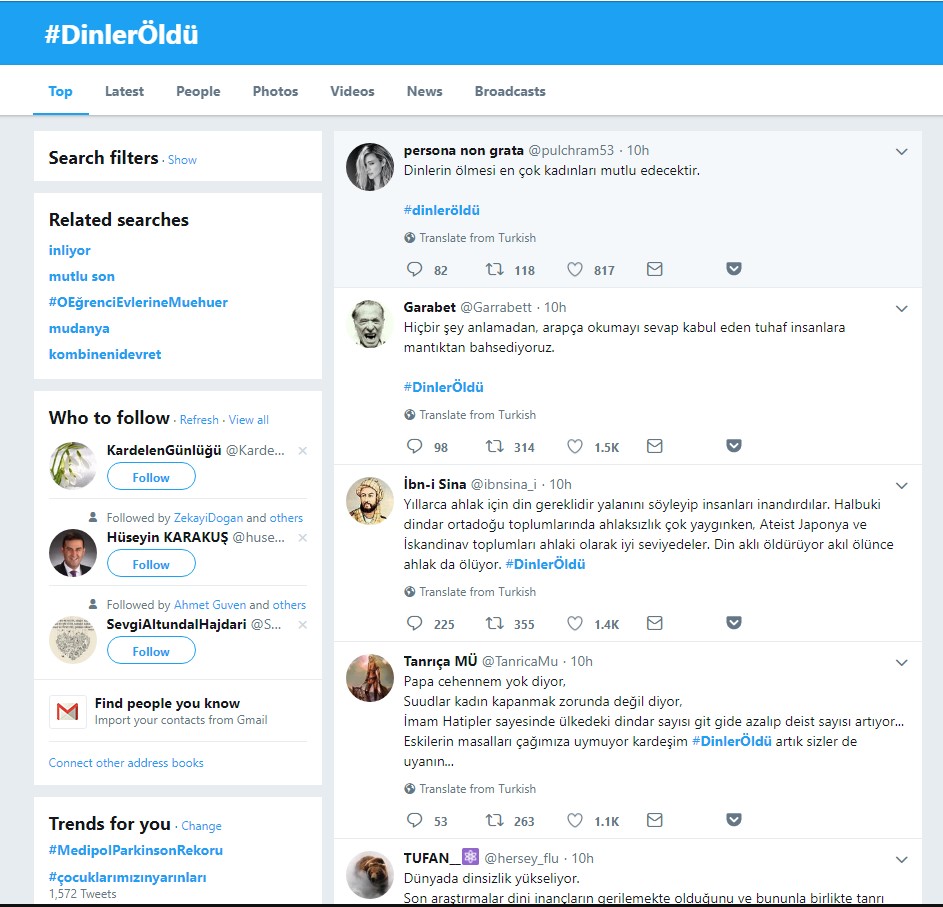
Task: Refresh the Who to follow list
Action: (x=199, y=420)
